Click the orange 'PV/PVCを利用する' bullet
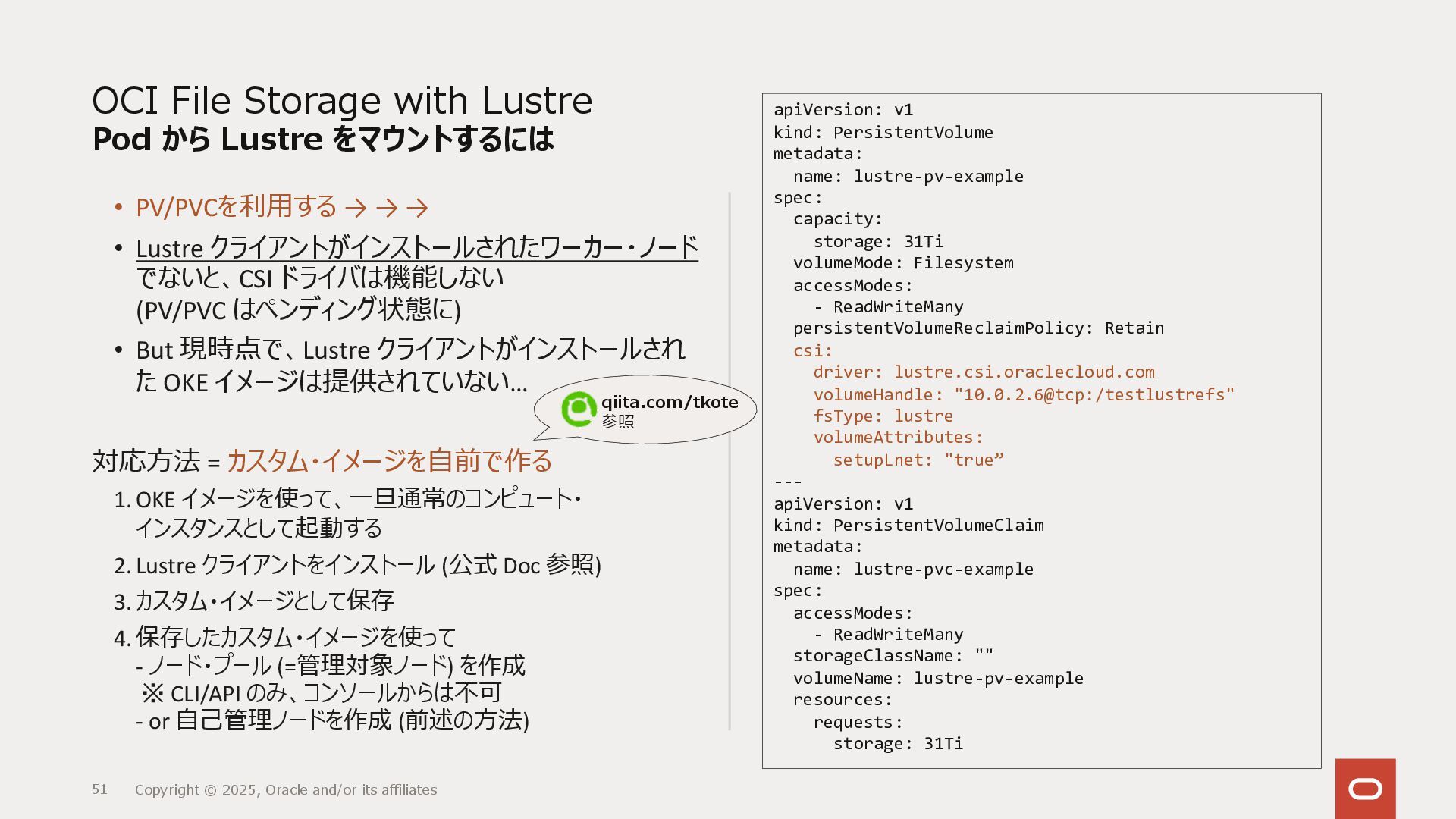The height and width of the screenshot is (819, 1456). 236,207
